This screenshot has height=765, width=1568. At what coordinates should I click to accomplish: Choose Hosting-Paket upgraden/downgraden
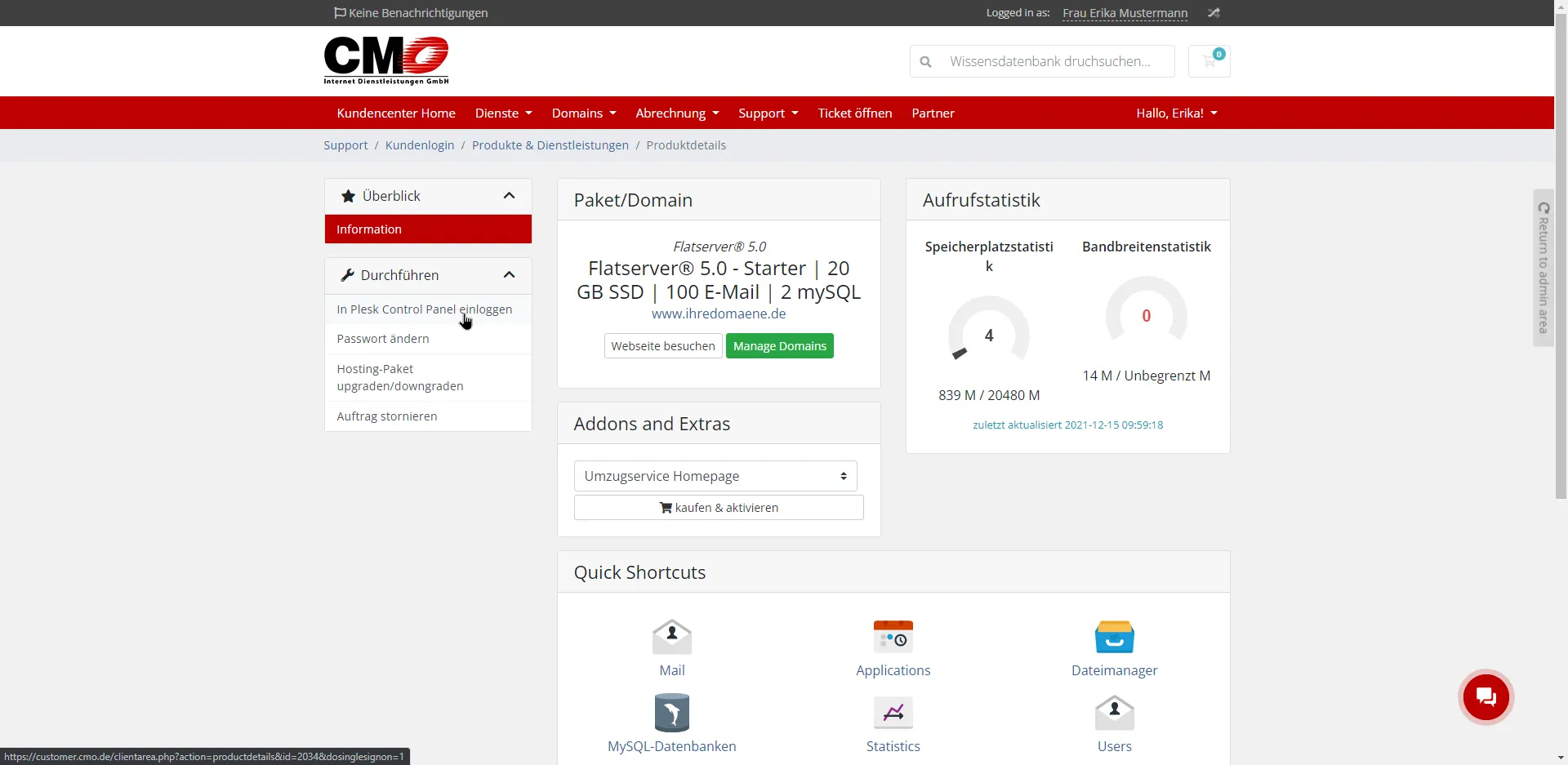428,377
